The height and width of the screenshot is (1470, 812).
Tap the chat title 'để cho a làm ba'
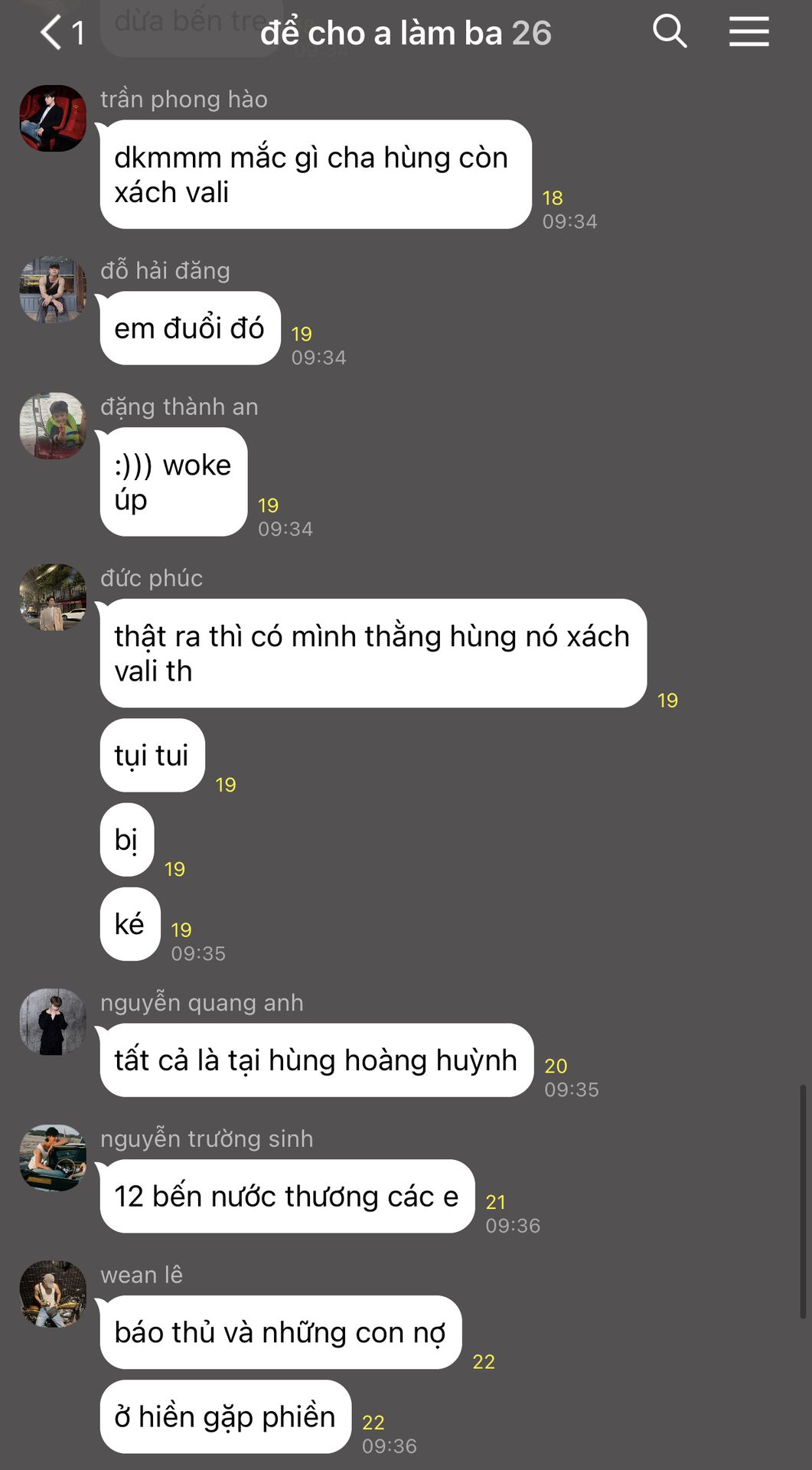[x=381, y=33]
